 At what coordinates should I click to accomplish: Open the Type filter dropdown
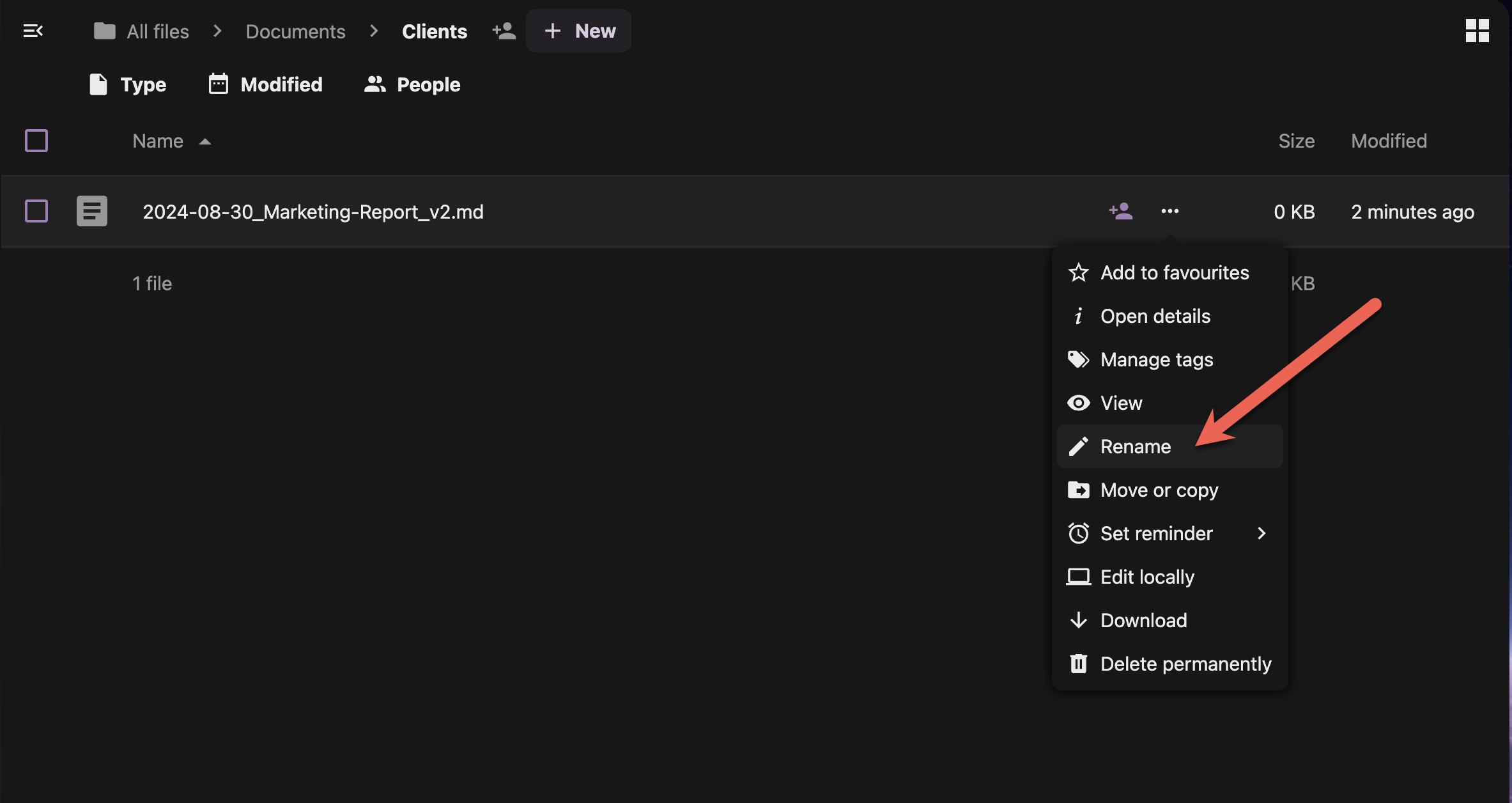tap(127, 84)
